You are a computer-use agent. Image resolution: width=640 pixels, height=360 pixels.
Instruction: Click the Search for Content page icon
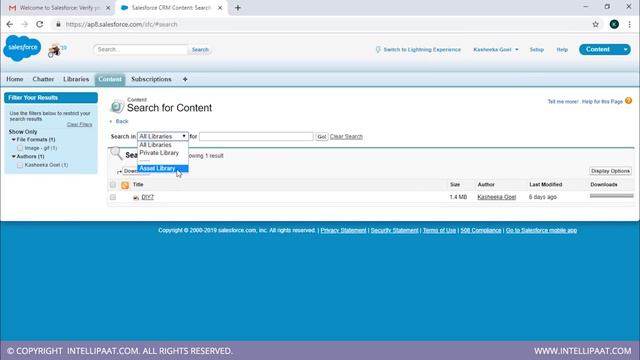[117, 106]
